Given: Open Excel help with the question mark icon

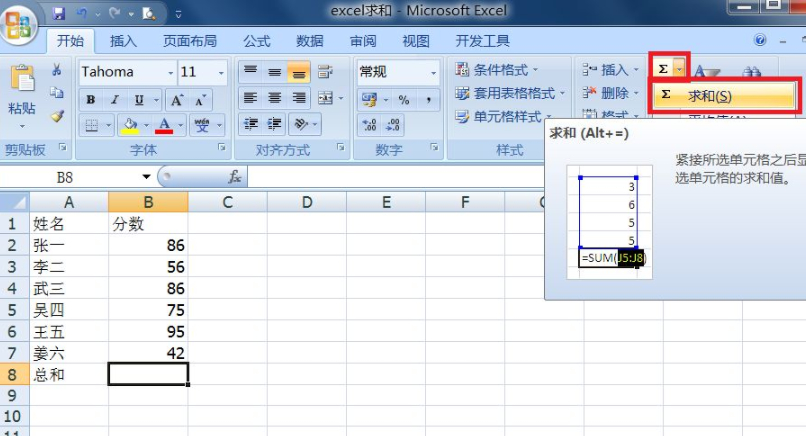Looking at the screenshot, I should point(760,40).
